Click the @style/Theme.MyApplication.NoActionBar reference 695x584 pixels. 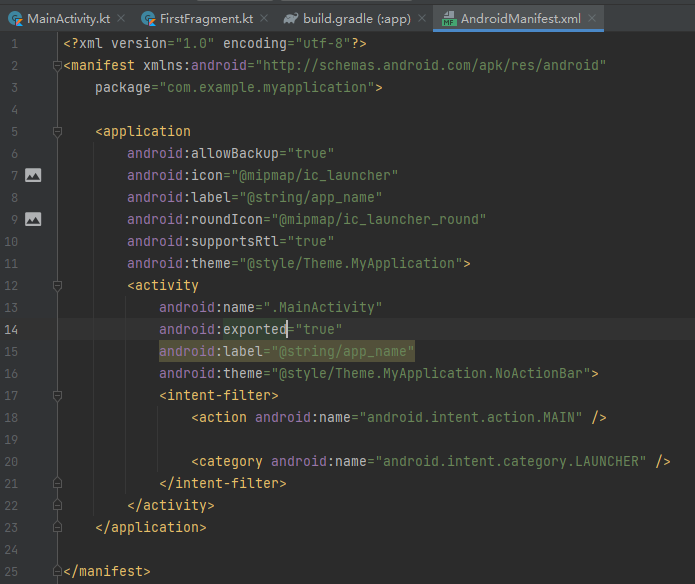tap(432, 373)
